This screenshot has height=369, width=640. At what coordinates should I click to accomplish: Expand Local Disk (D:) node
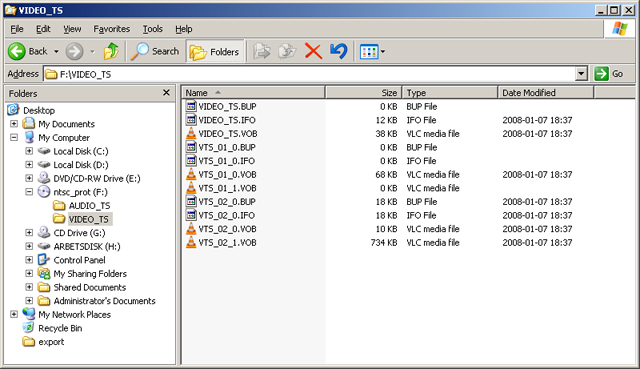[29, 164]
